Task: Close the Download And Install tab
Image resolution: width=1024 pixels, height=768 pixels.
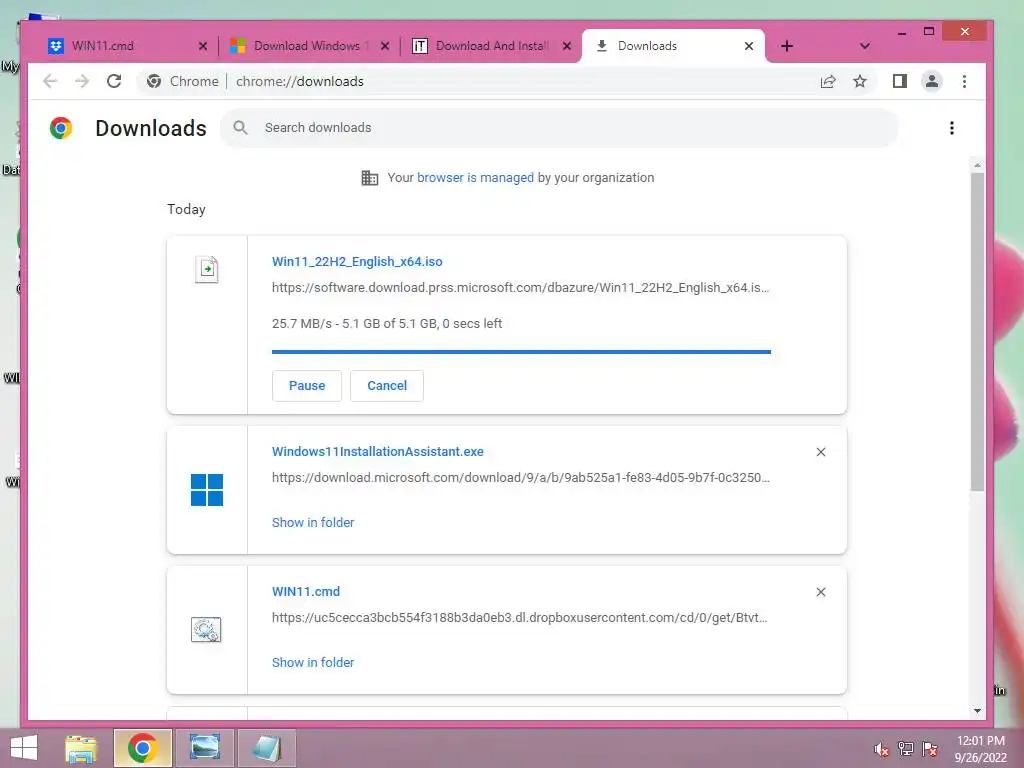Action: 567,46
